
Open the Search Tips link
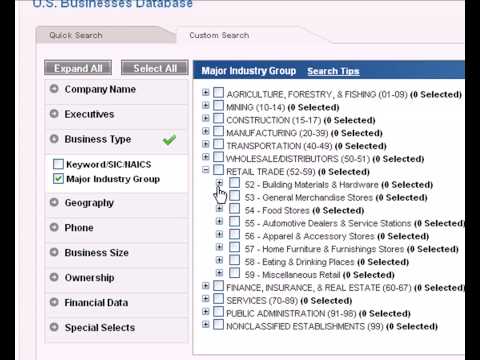[333, 71]
